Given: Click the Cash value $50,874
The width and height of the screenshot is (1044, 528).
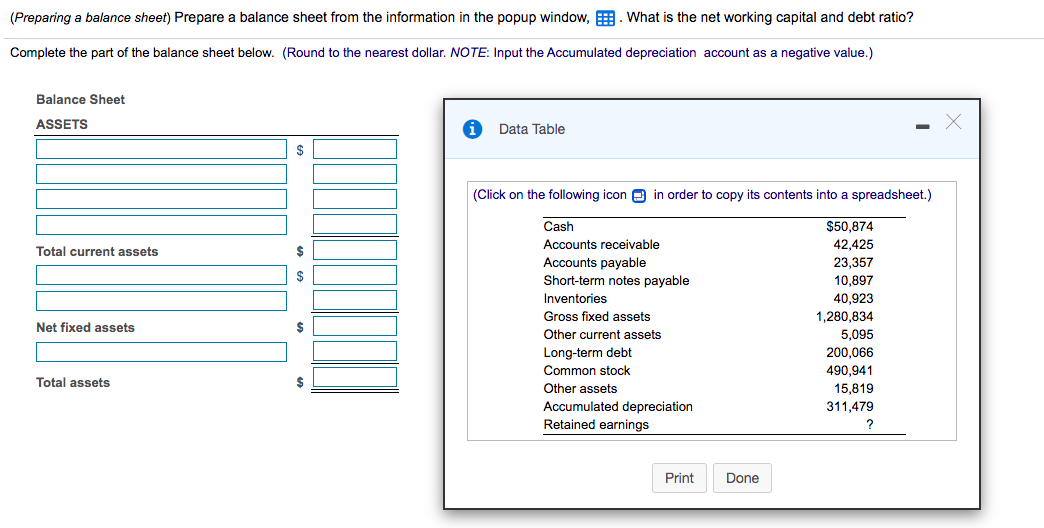Looking at the screenshot, I should coord(850,226).
